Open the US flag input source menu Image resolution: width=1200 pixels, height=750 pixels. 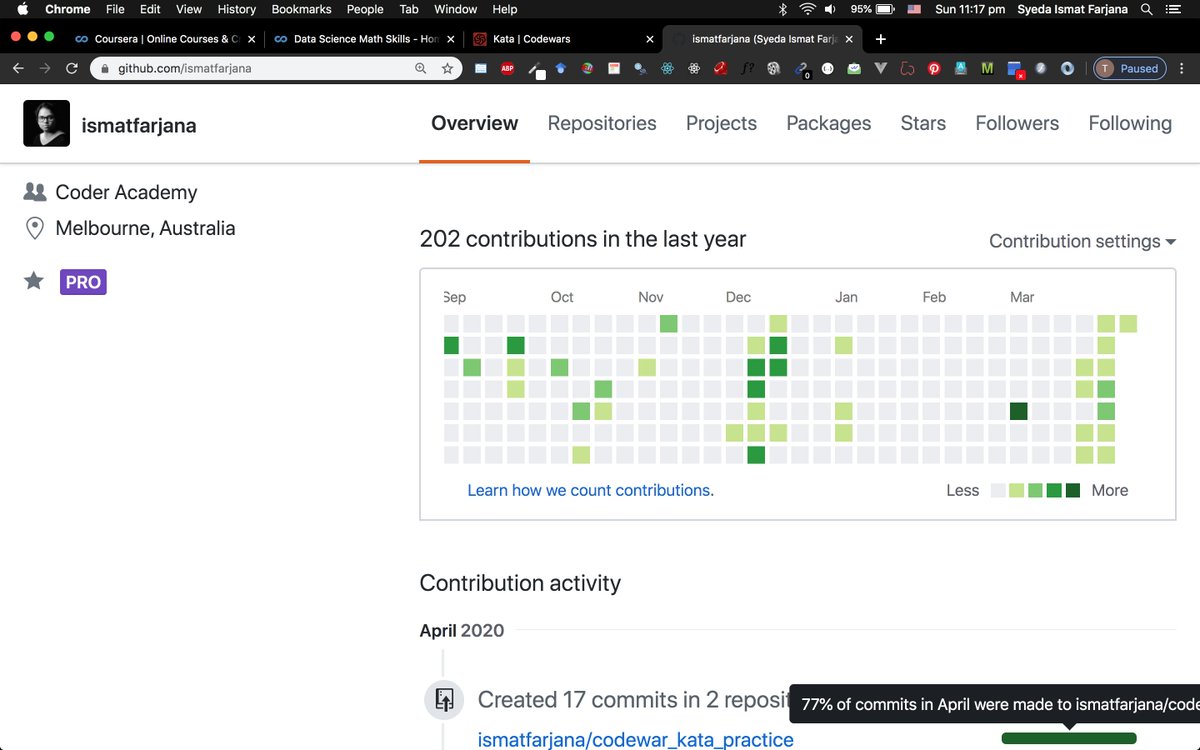coord(914,9)
